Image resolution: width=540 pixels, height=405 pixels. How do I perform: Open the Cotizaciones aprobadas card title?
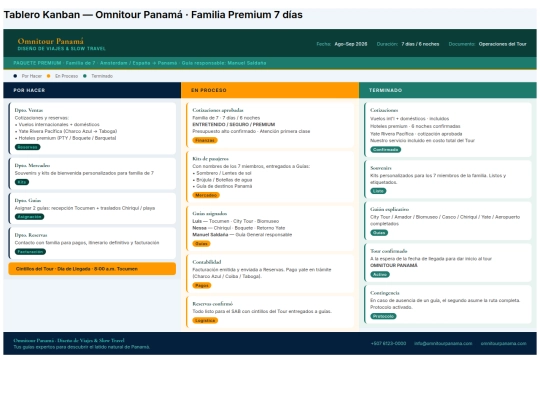pyautogui.click(x=218, y=110)
